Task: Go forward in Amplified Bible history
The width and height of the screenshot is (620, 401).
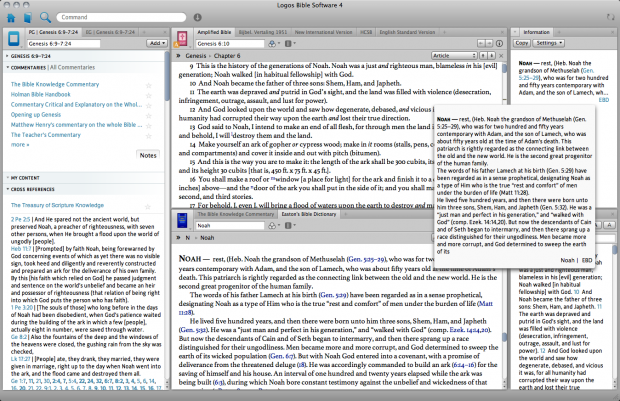Action: pyautogui.click(x=489, y=44)
